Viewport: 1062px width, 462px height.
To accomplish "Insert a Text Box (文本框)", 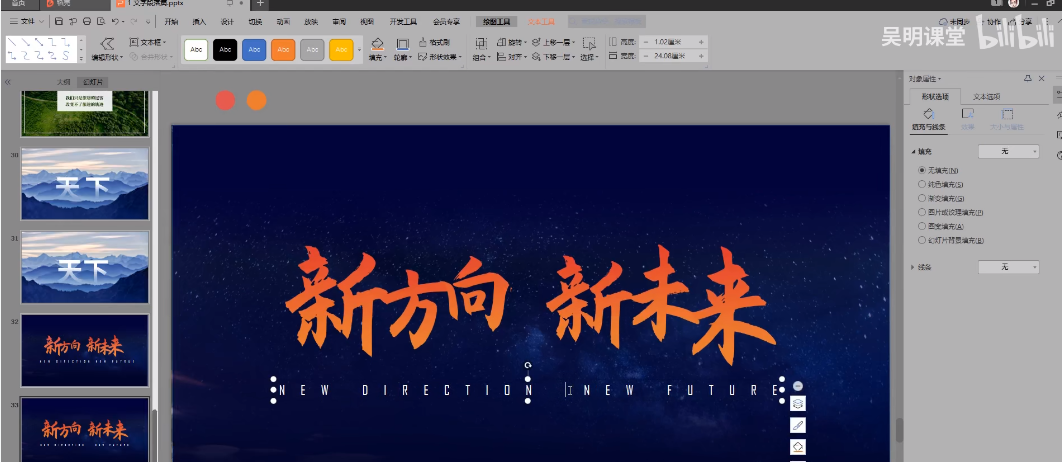I will [147, 43].
